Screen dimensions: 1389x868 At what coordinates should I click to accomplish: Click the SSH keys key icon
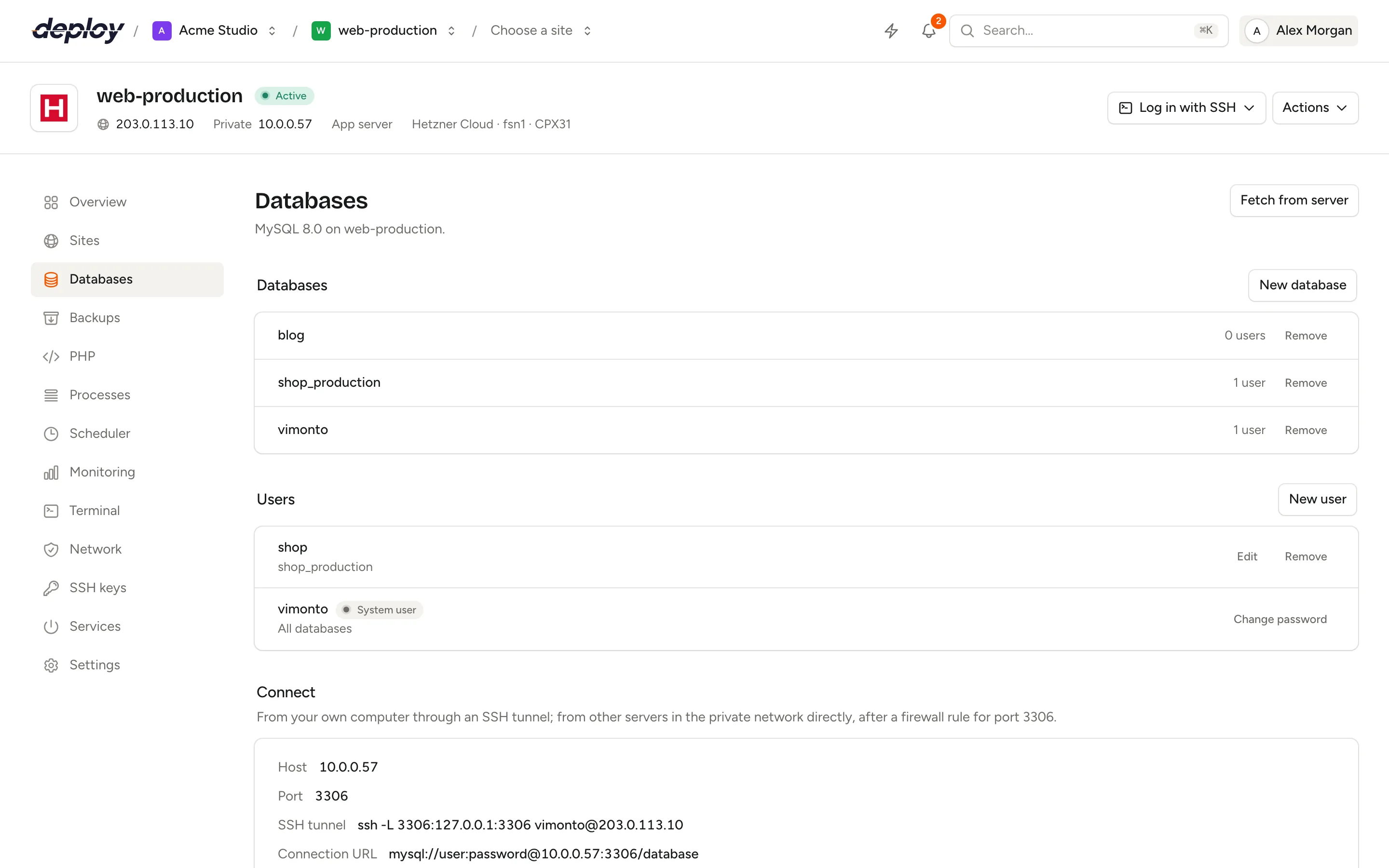tap(51, 588)
